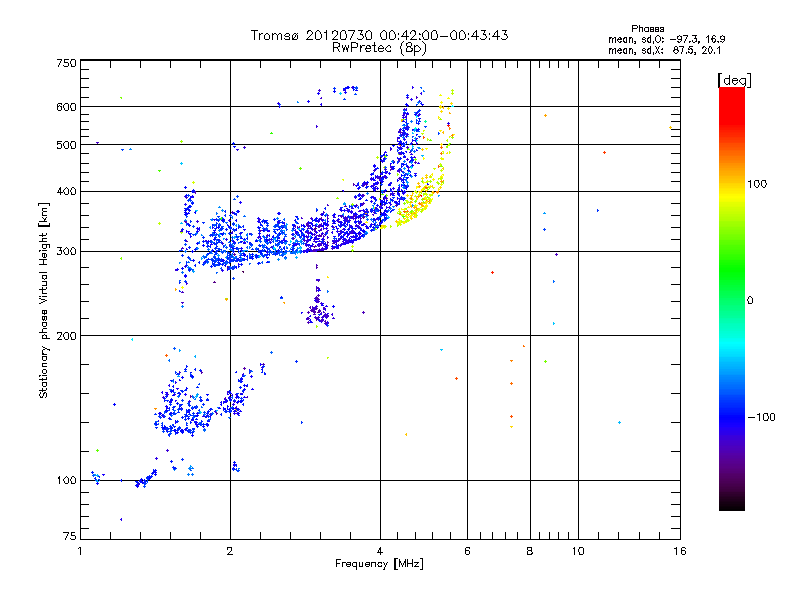Click the green zone of the colorbar near 0
Screen dimensions: 800x600
732,278
